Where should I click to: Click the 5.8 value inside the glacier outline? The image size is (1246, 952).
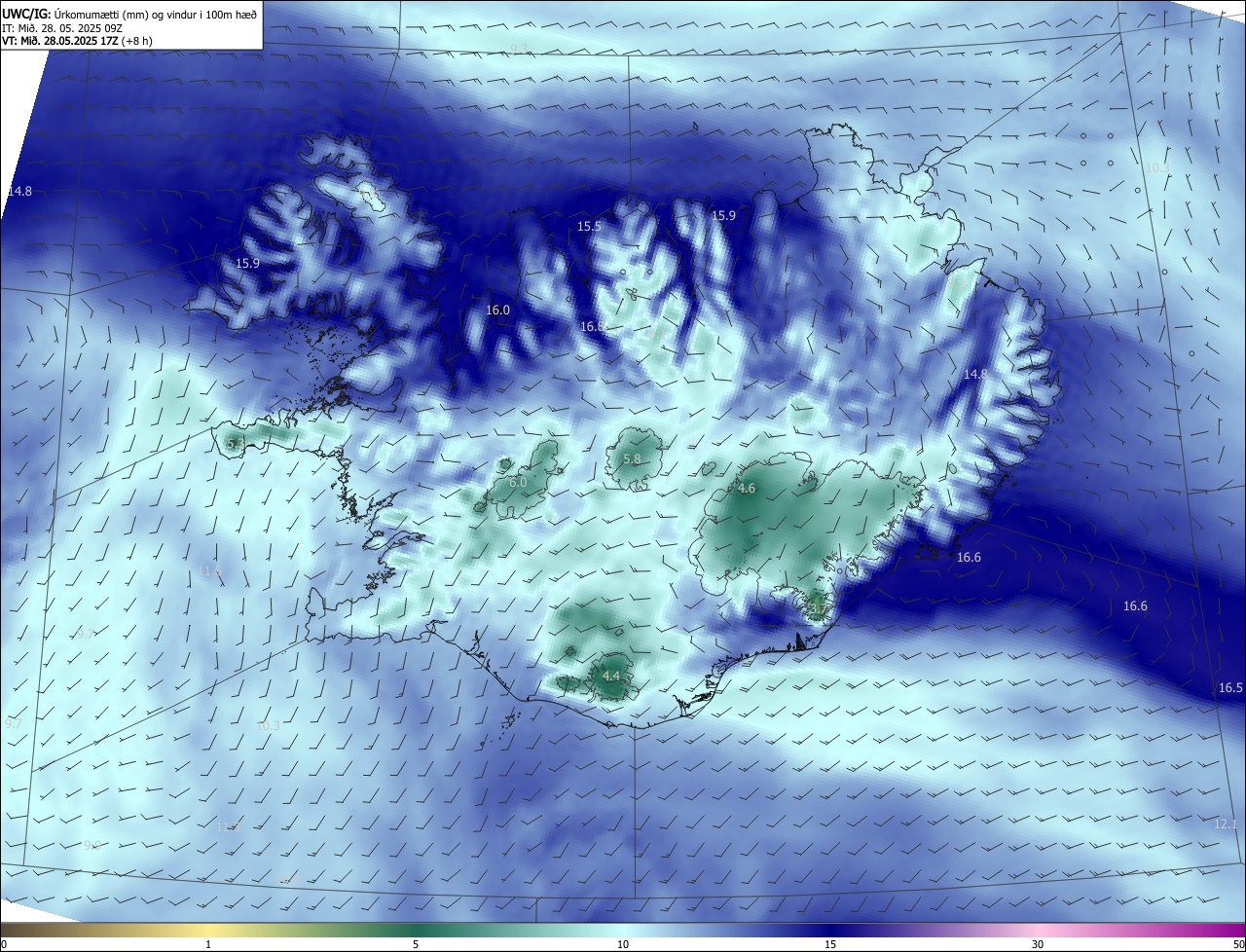pyautogui.click(x=632, y=458)
